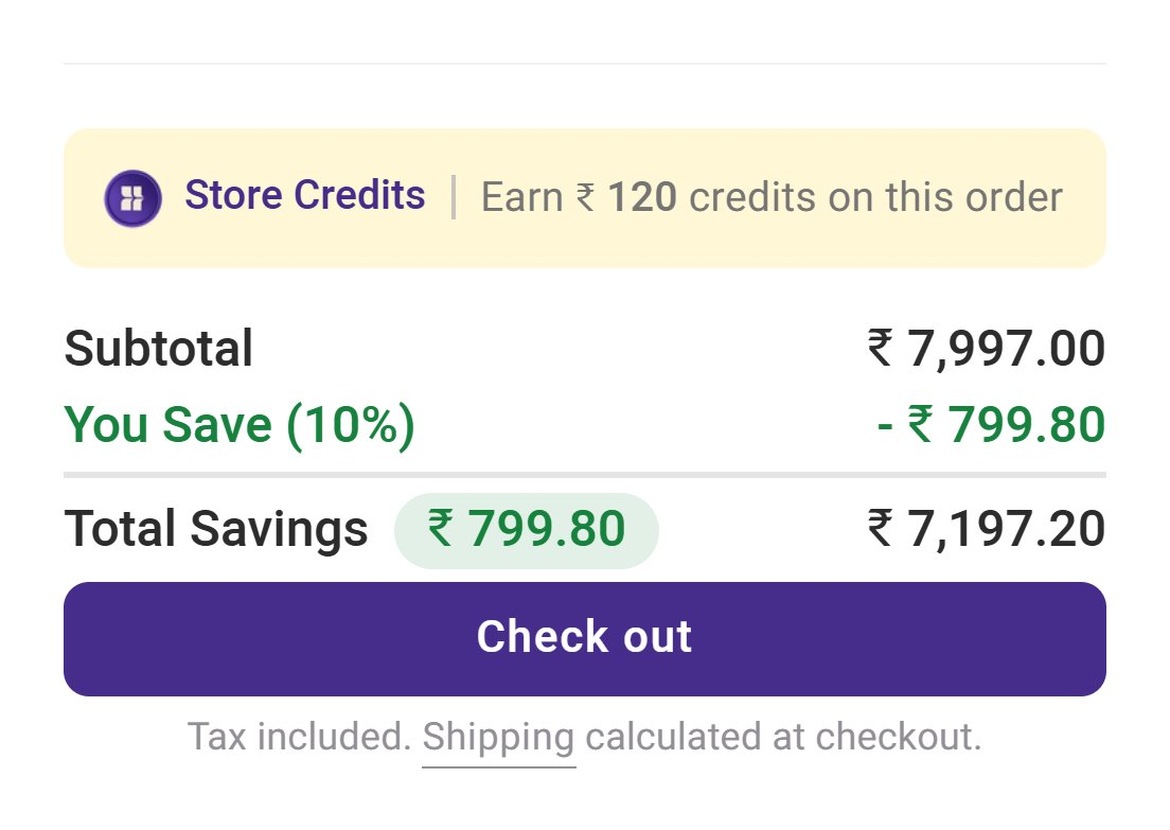Tap the Store Credits label
The width and height of the screenshot is (1170, 830).
pos(304,196)
